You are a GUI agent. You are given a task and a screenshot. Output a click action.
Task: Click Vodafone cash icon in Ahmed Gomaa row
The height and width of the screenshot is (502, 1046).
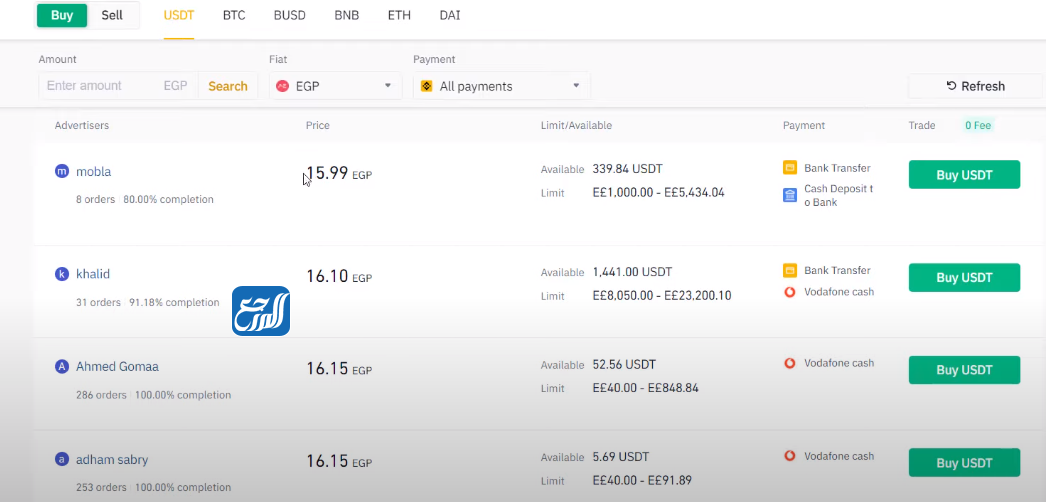[790, 363]
